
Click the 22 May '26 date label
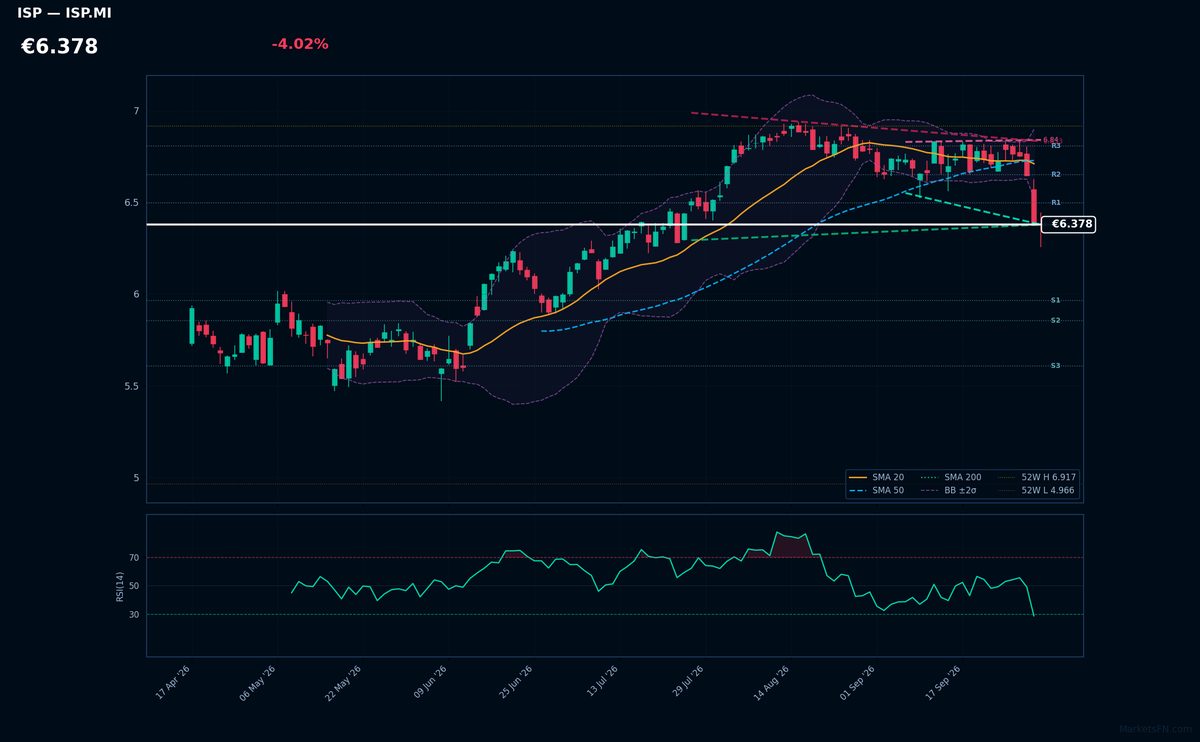[x=343, y=683]
